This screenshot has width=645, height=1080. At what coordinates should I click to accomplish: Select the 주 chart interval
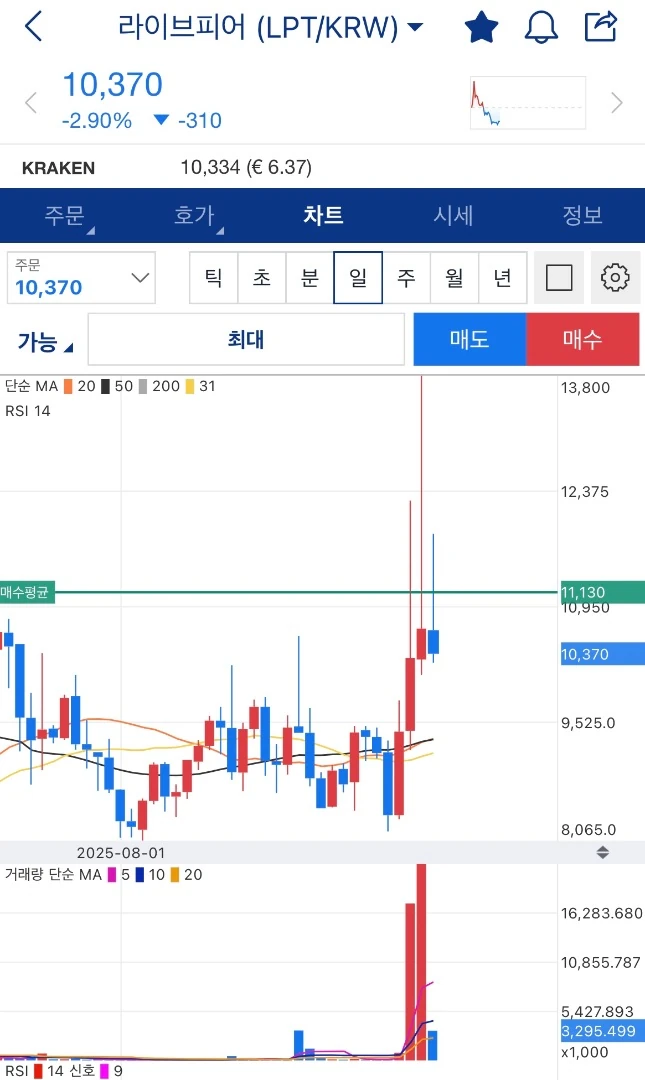[x=406, y=278]
